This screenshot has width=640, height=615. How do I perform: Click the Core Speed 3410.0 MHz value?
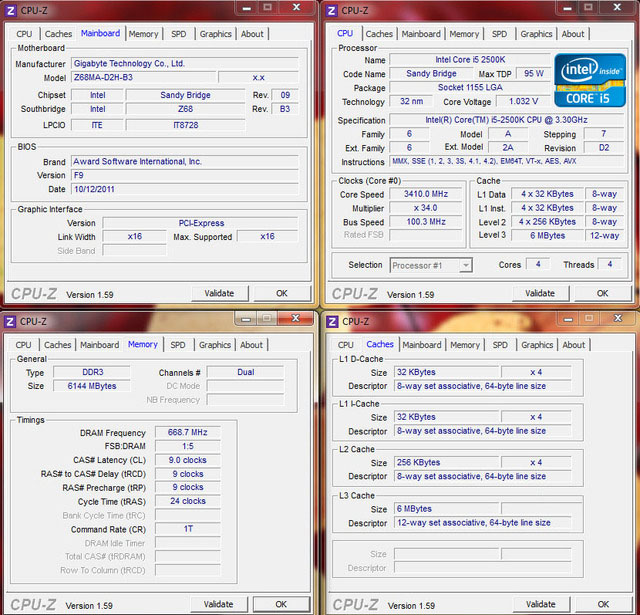click(426, 194)
